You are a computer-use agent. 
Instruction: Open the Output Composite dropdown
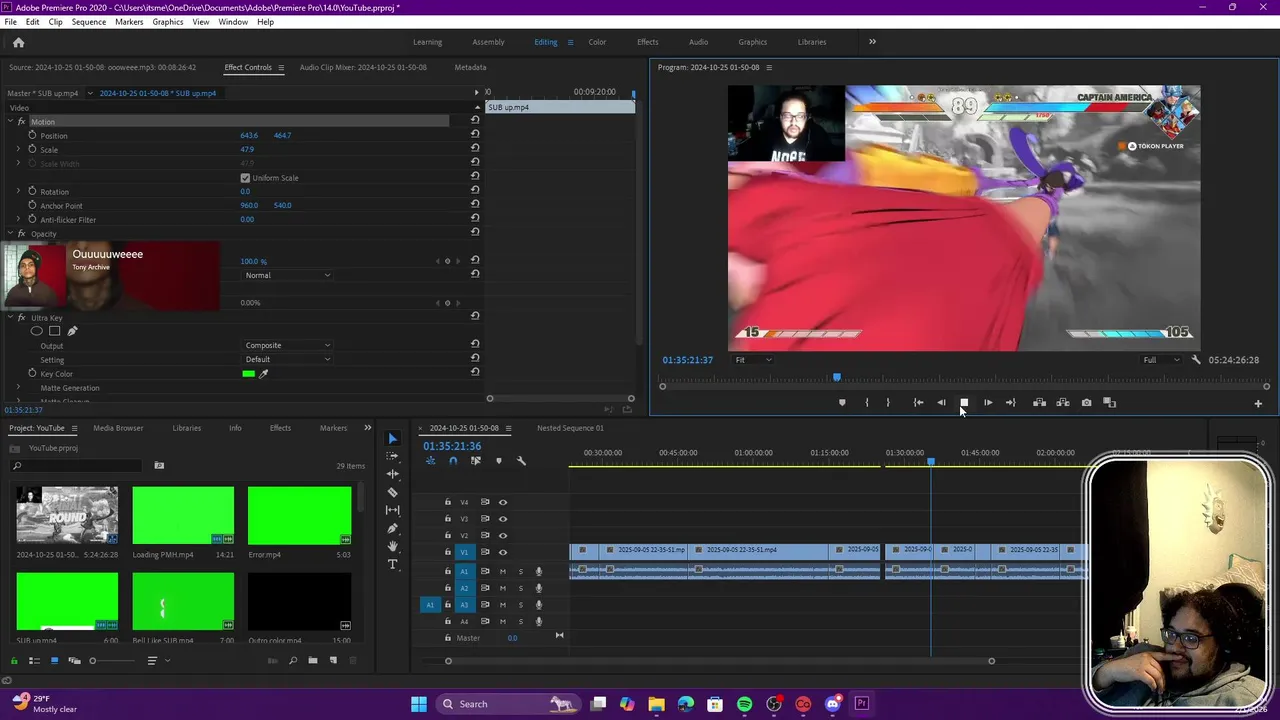click(288, 345)
